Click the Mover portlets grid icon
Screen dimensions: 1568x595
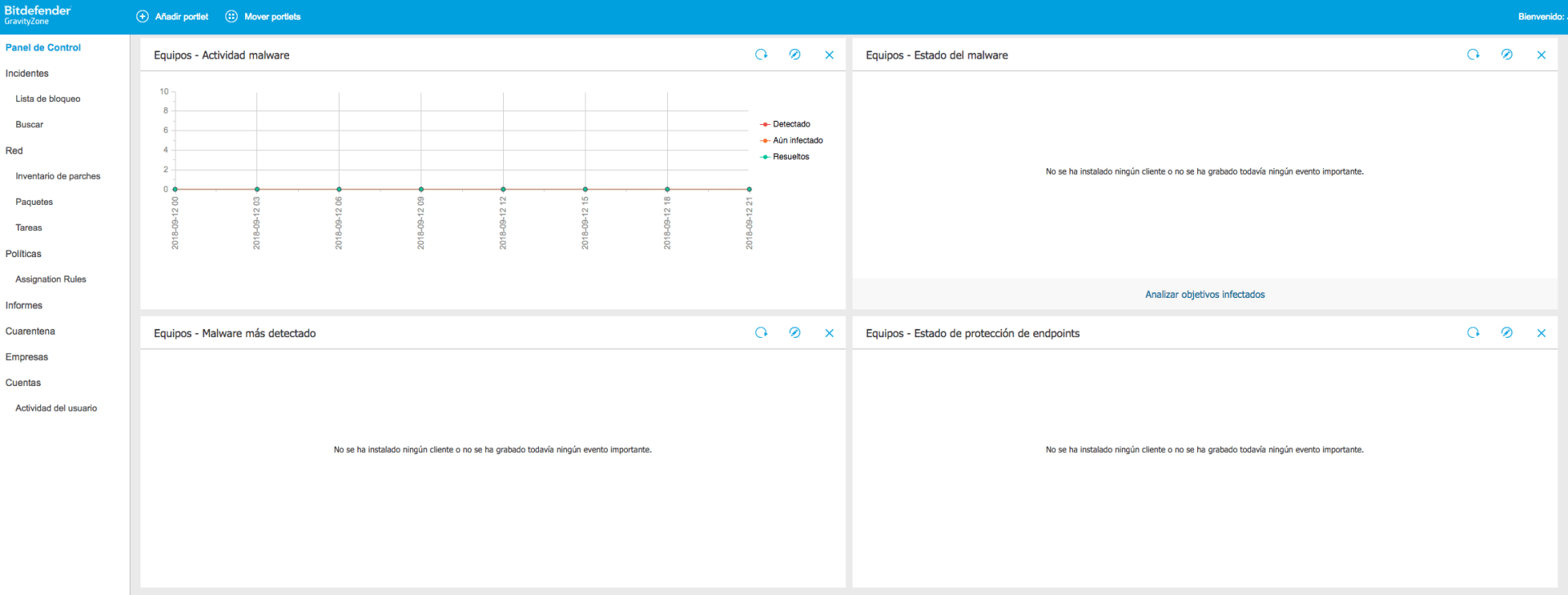click(232, 16)
